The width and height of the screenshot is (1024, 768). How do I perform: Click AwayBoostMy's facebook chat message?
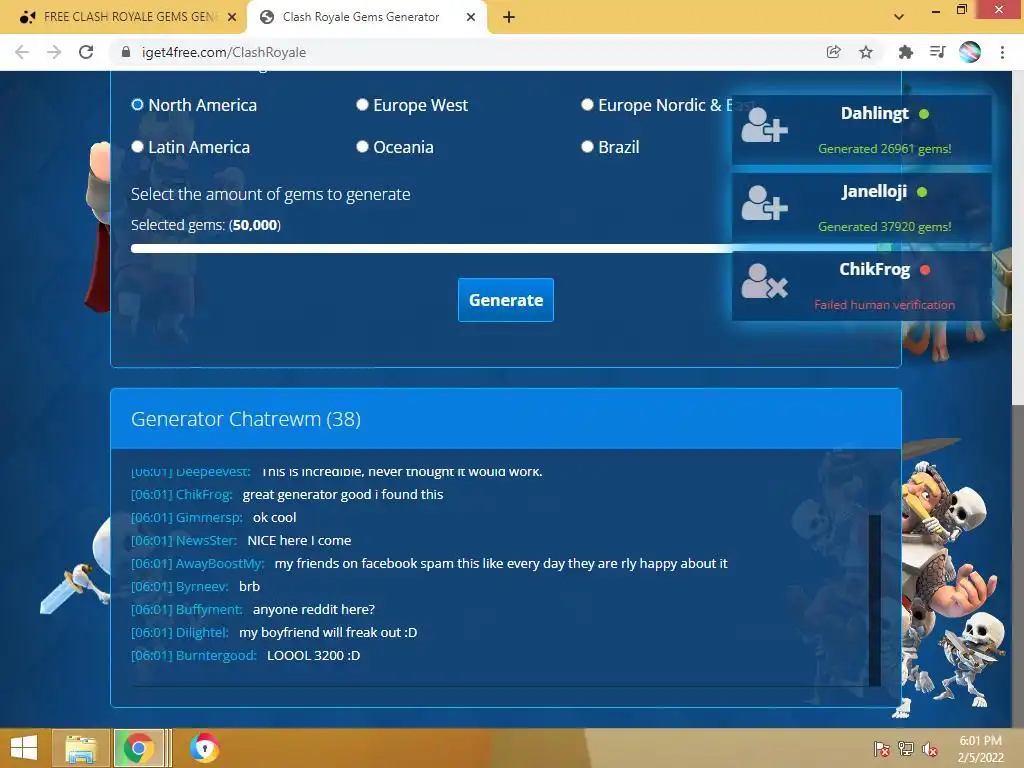501,563
